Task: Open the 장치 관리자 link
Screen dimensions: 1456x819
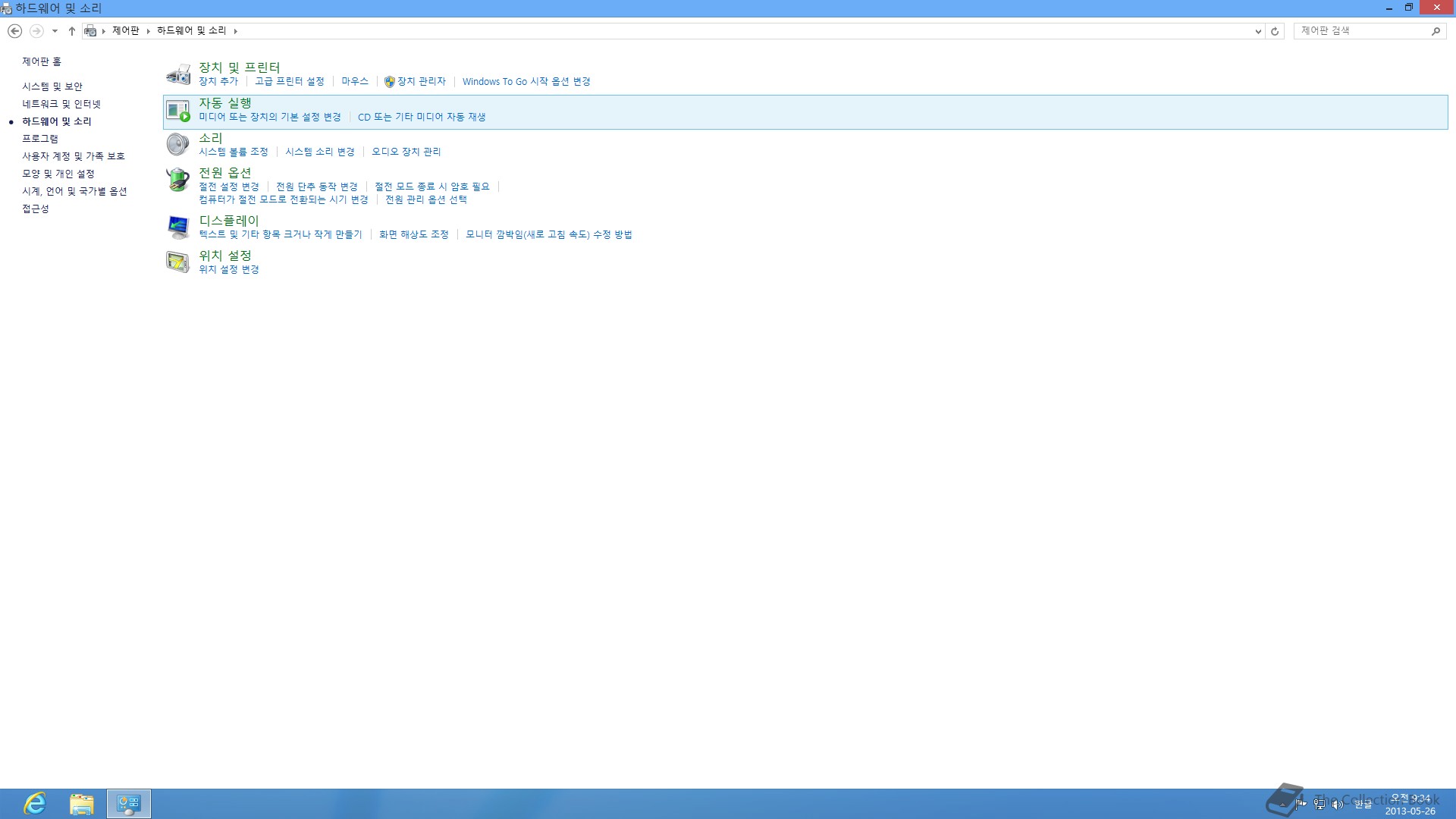Action: click(421, 81)
